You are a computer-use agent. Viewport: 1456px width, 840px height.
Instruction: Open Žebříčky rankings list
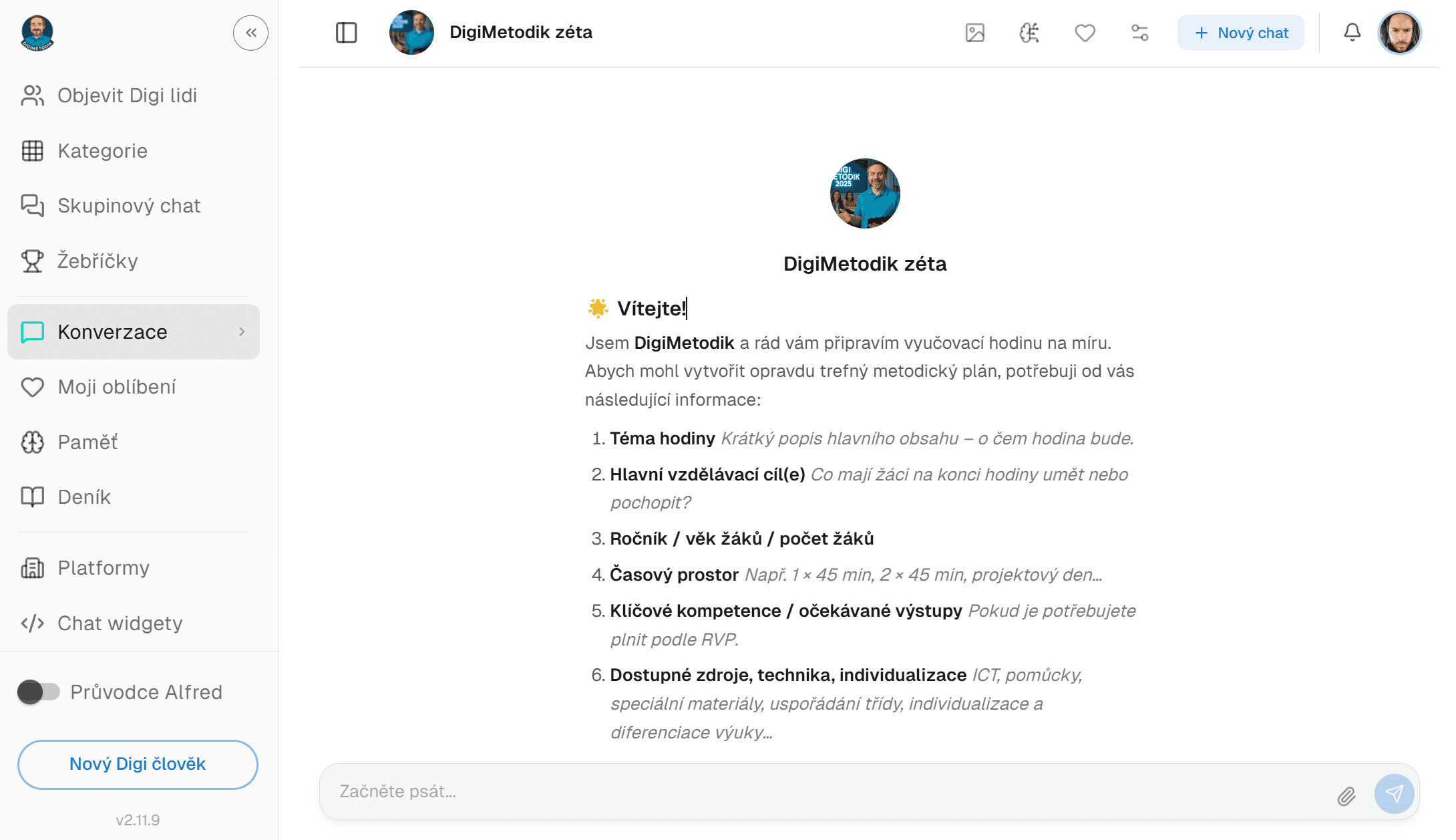(98, 261)
